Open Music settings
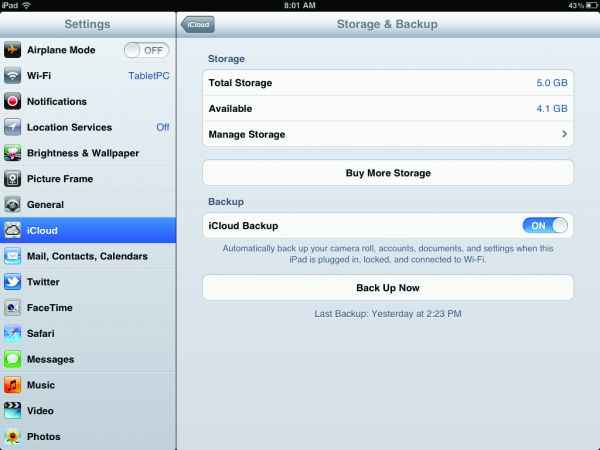This screenshot has height=450, width=600. coord(88,385)
